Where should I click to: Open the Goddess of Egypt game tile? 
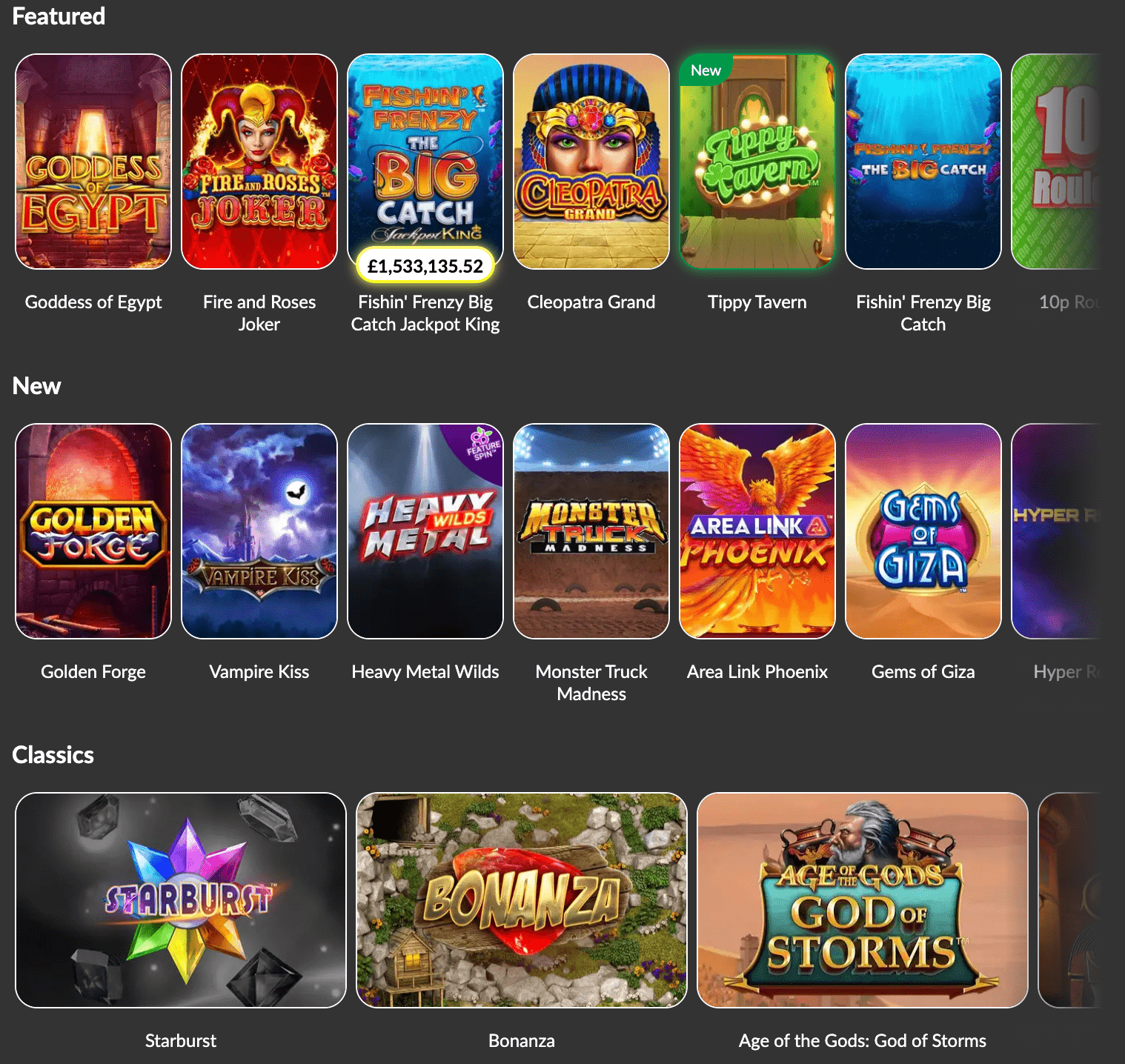coord(93,162)
